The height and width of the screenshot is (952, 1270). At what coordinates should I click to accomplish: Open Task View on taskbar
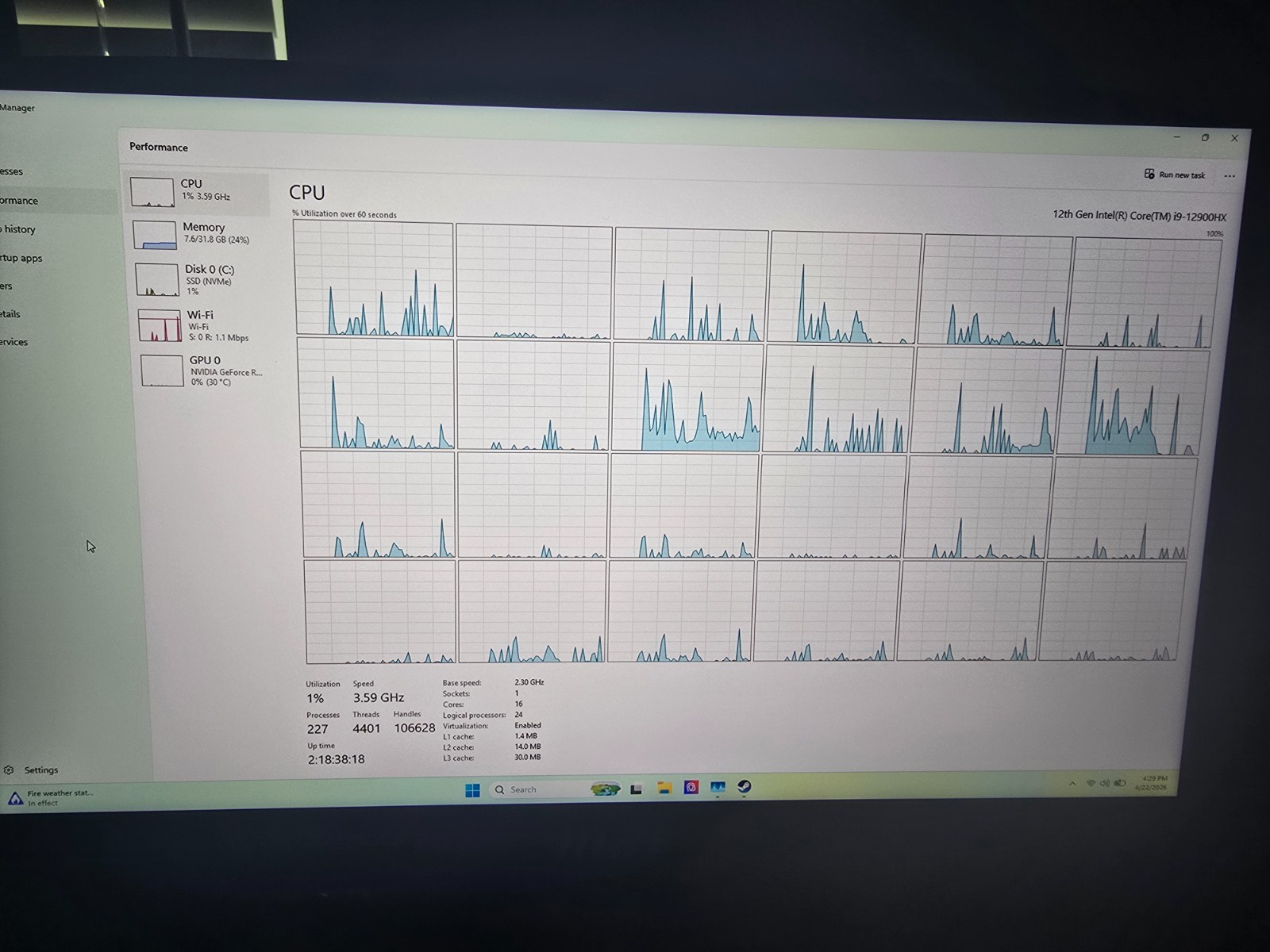tap(636, 789)
